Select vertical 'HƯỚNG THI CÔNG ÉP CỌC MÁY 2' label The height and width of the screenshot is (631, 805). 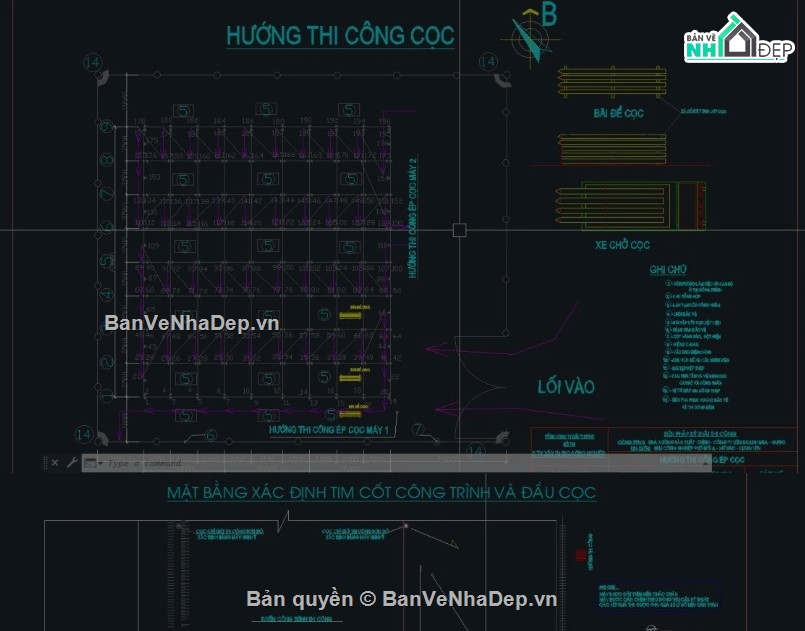[413, 218]
